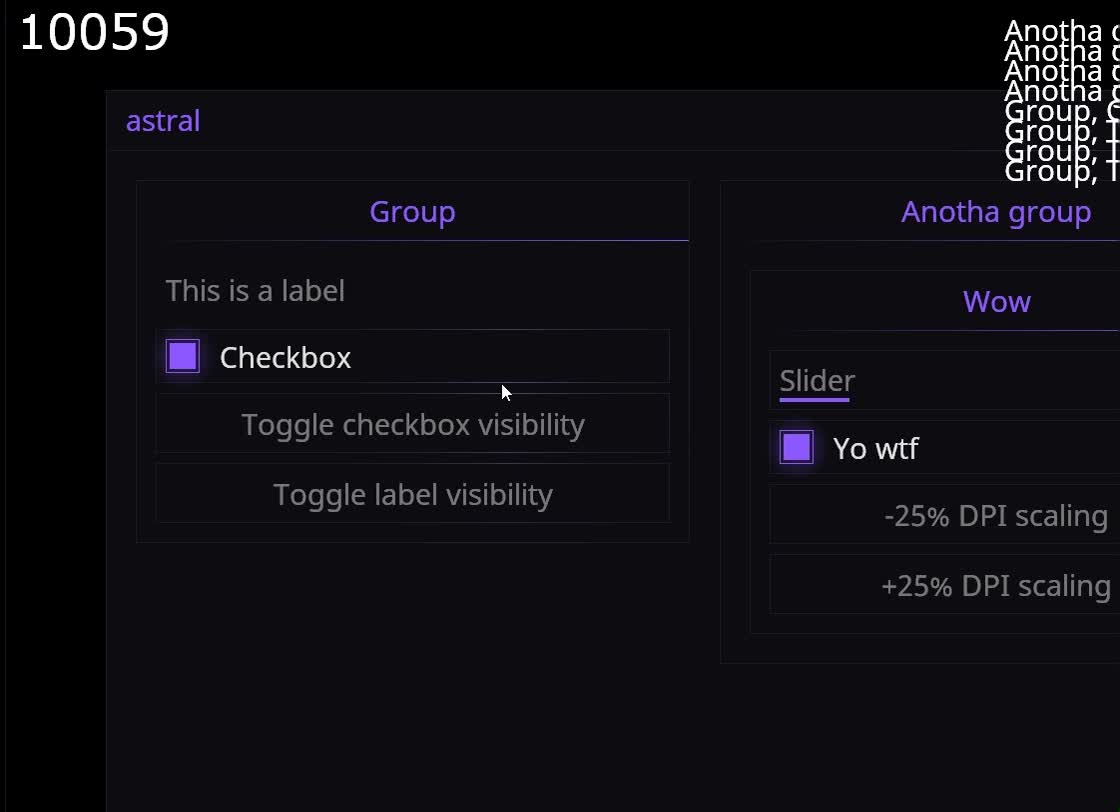Click the 'Slider' label text
Viewport: 1120px width, 812px height.
[x=817, y=381]
